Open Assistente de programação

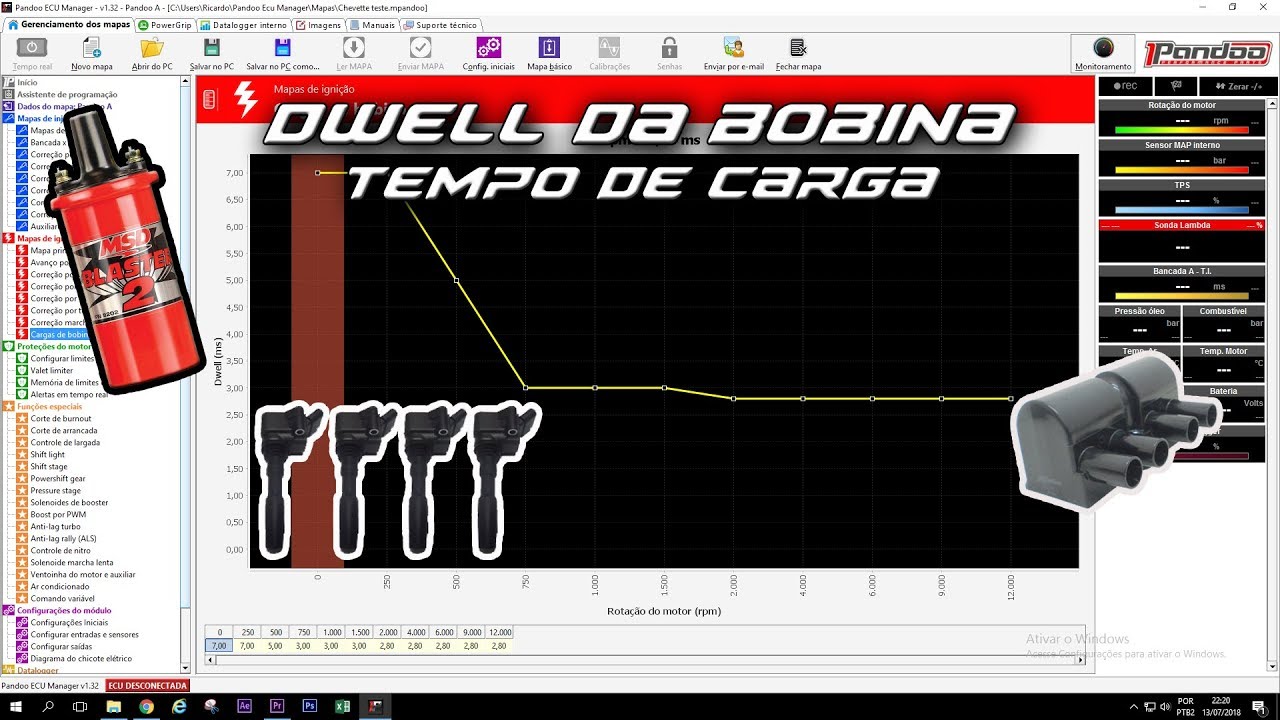pyautogui.click(x=67, y=94)
